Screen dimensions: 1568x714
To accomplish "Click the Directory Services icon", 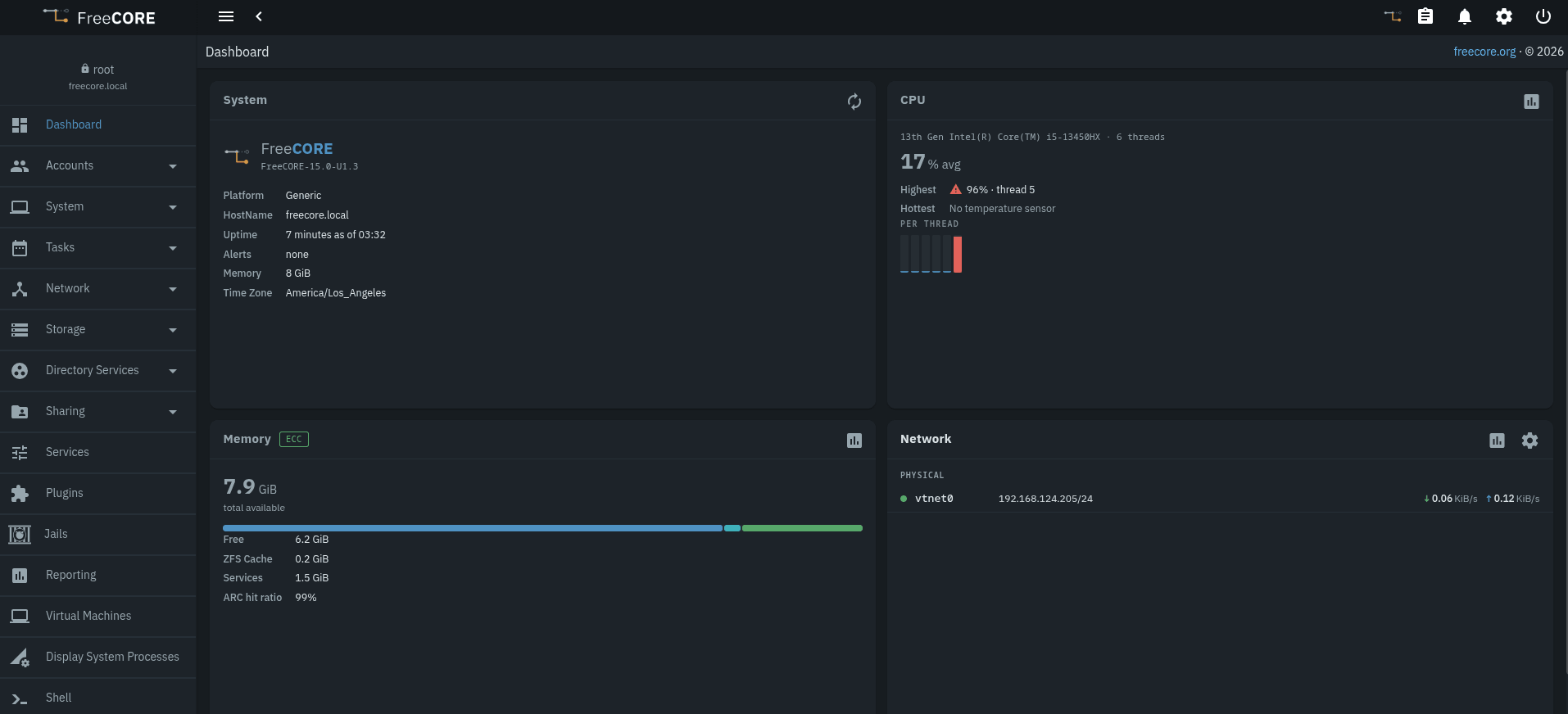I will click(x=20, y=371).
